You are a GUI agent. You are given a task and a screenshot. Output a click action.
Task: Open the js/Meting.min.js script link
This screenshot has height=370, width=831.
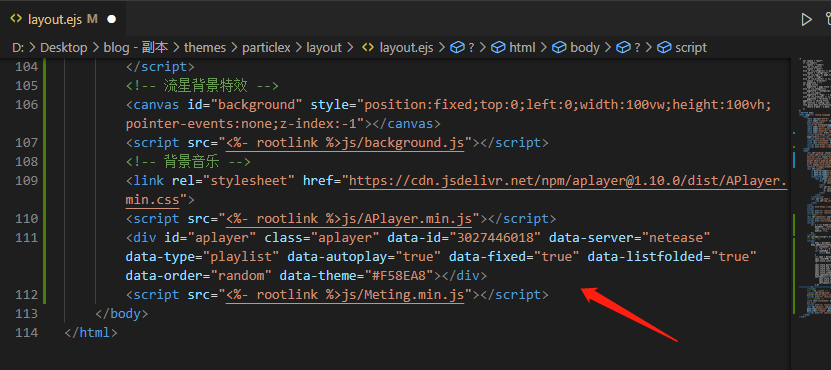tap(346, 295)
